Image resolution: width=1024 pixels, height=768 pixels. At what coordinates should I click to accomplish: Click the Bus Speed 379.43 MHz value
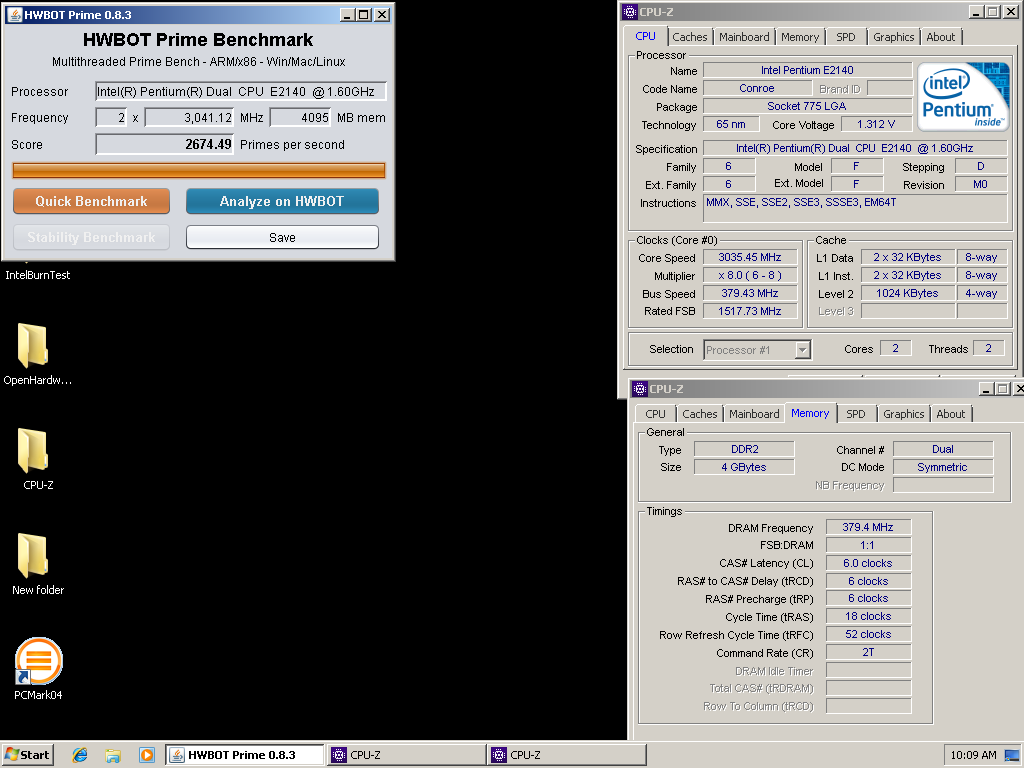[750, 293]
